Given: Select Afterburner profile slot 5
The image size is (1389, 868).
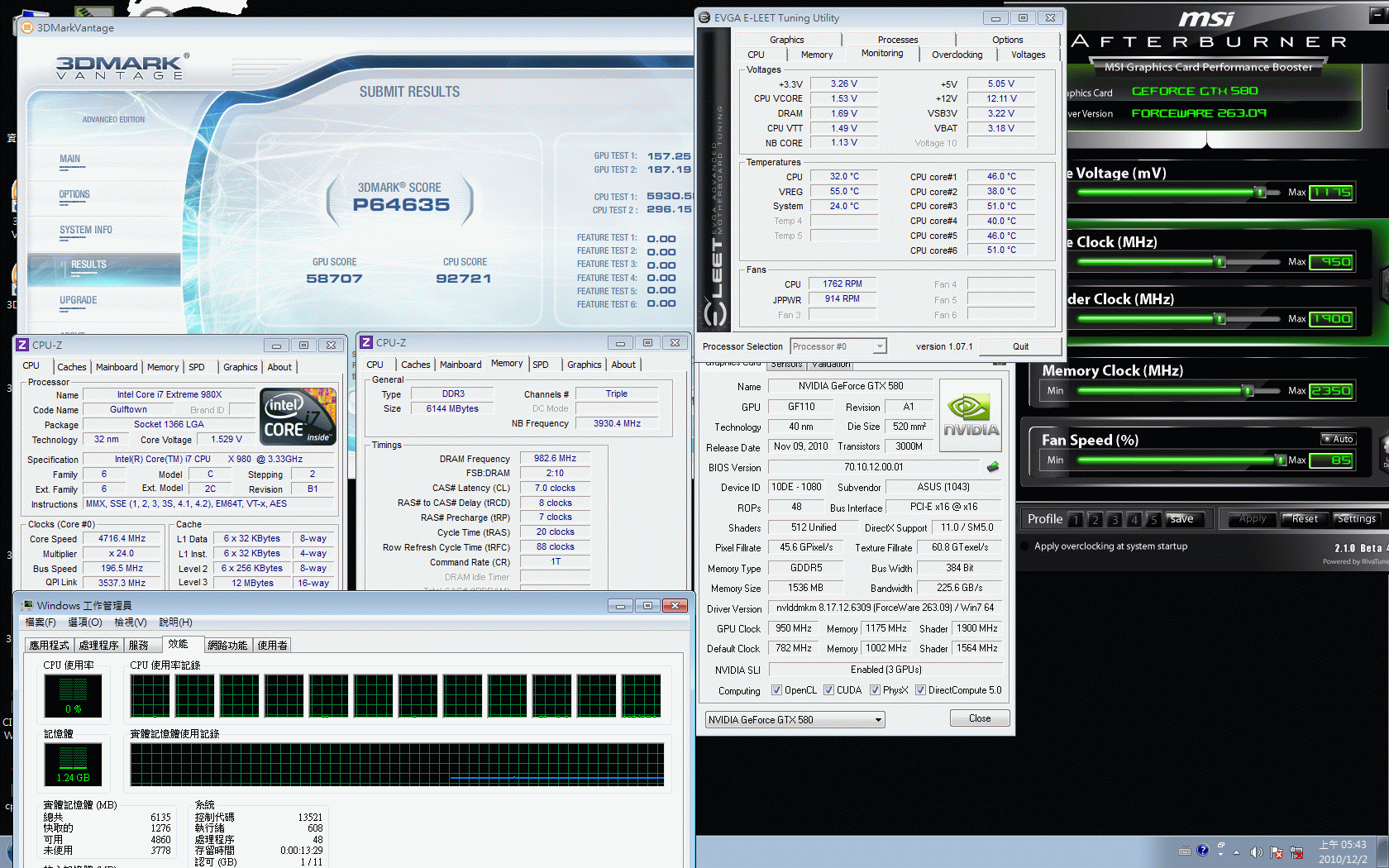Looking at the screenshot, I should (x=1153, y=520).
